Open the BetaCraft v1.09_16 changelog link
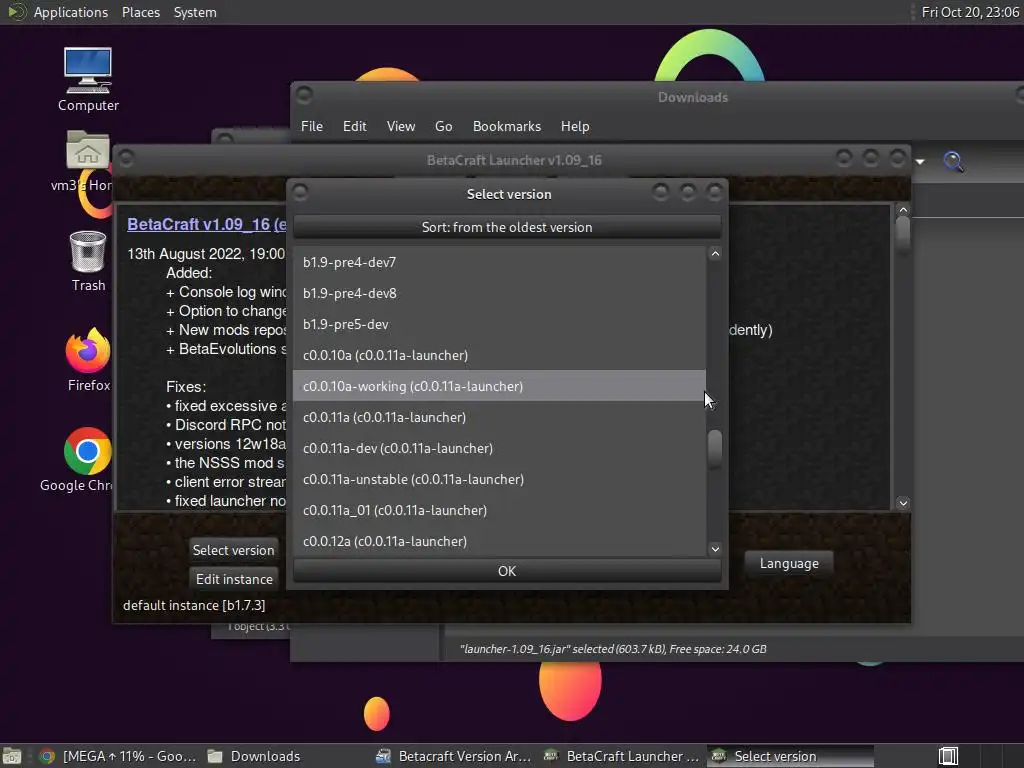This screenshot has width=1024, height=768. click(x=206, y=224)
